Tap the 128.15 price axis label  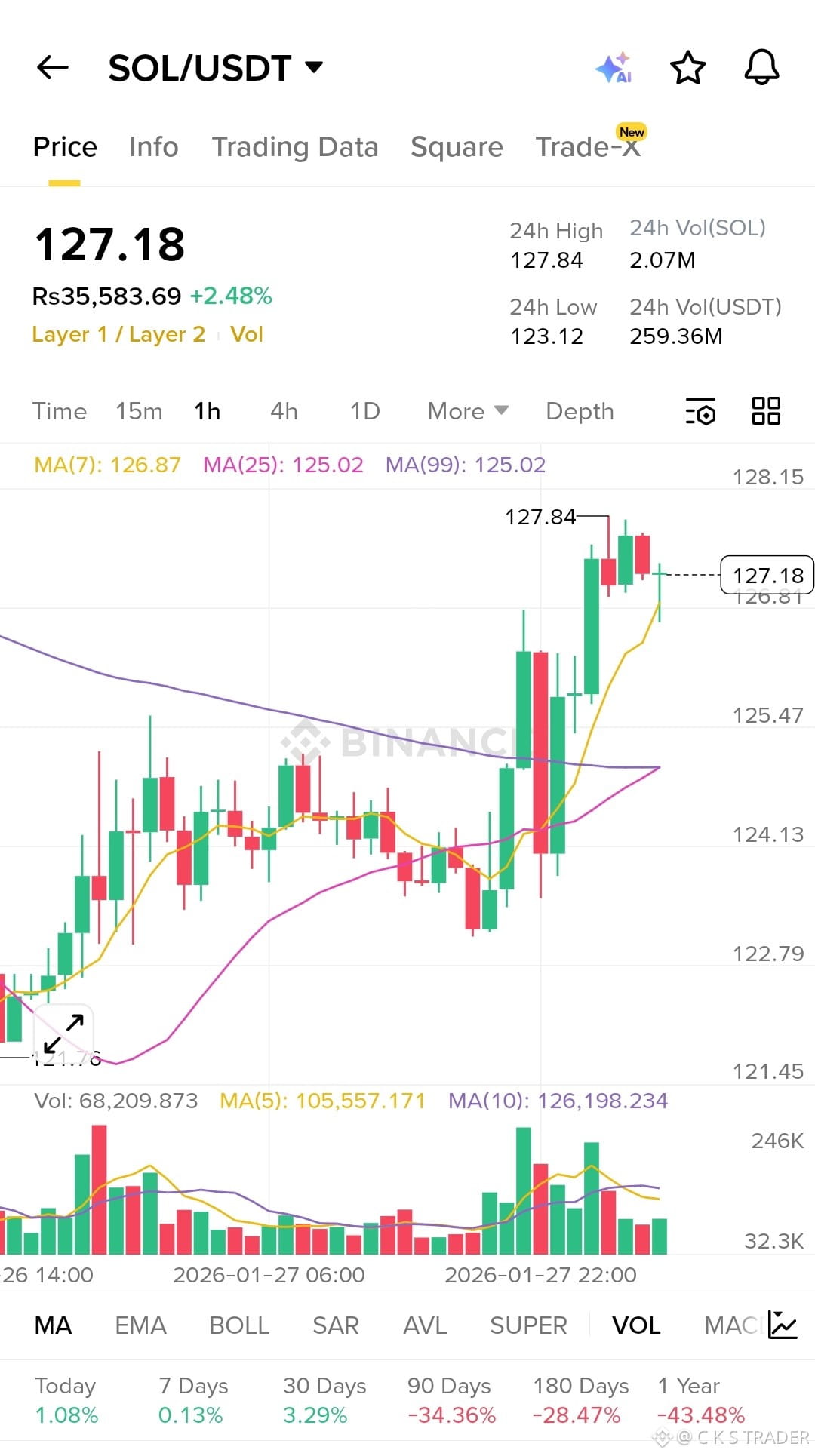click(x=768, y=477)
